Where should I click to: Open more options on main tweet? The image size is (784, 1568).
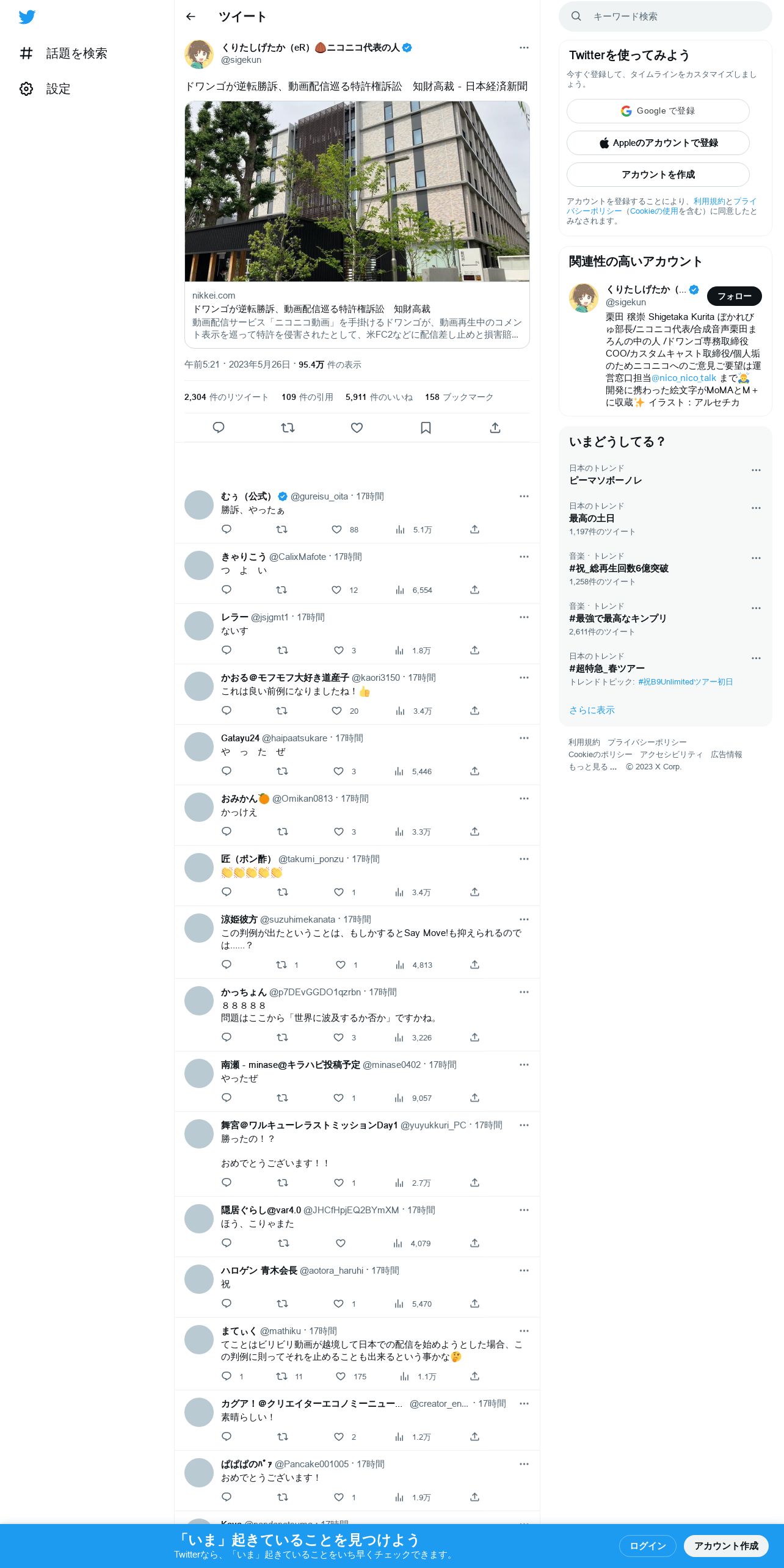pyautogui.click(x=524, y=48)
